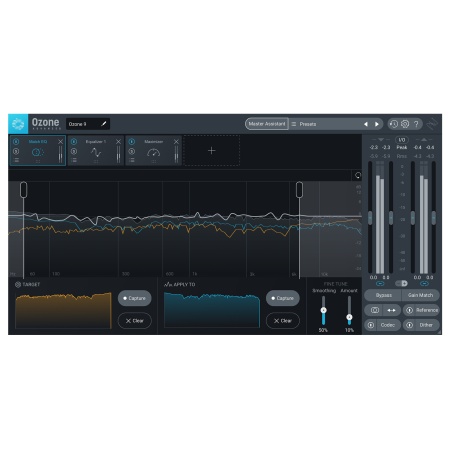
Task: Go to the previous preset arrow
Action: click(x=366, y=124)
